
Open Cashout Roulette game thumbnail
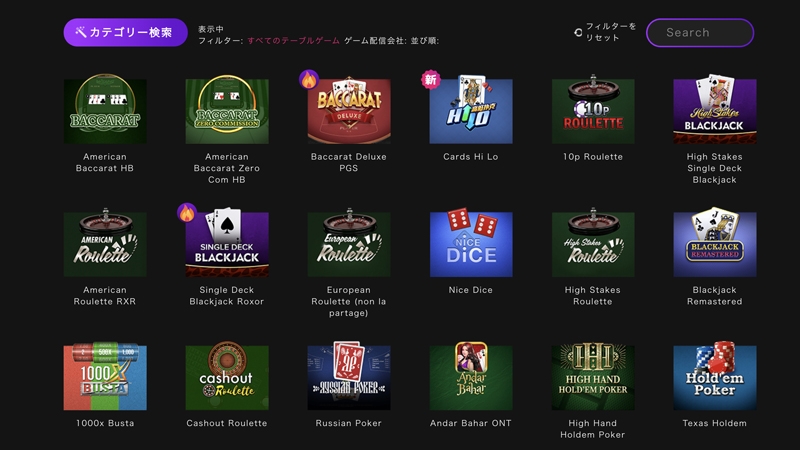(227, 377)
